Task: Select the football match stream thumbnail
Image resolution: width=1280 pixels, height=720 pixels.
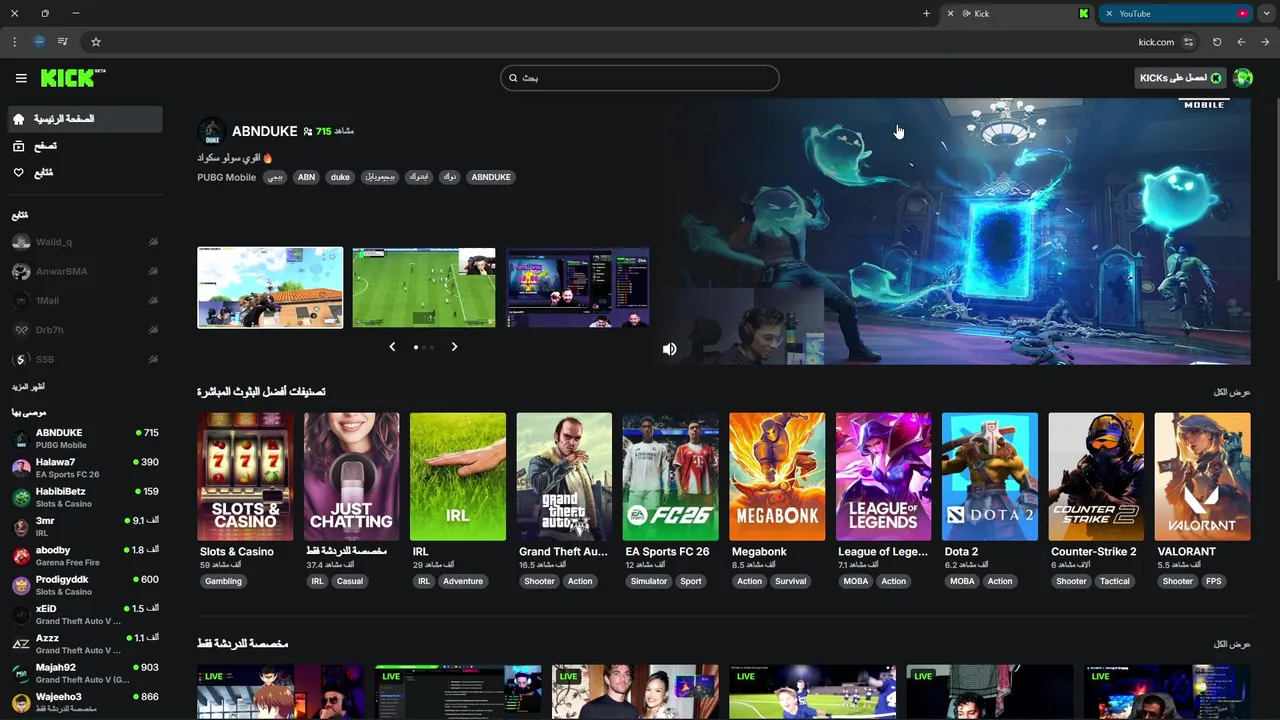Action: click(424, 288)
